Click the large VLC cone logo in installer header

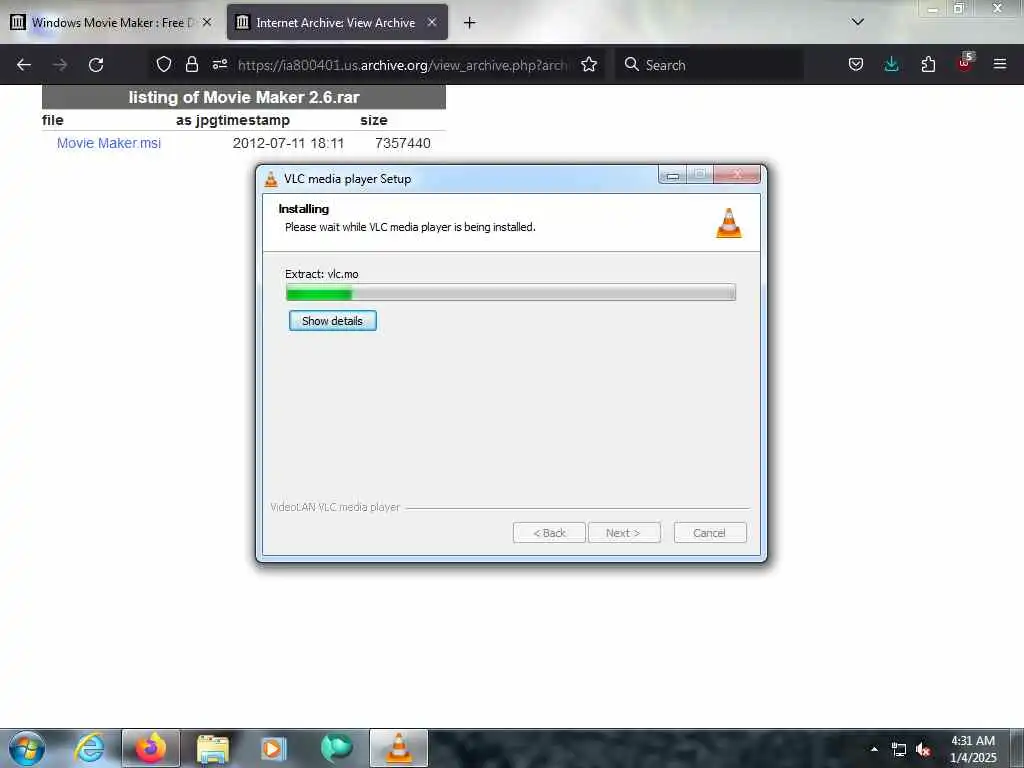tap(729, 223)
